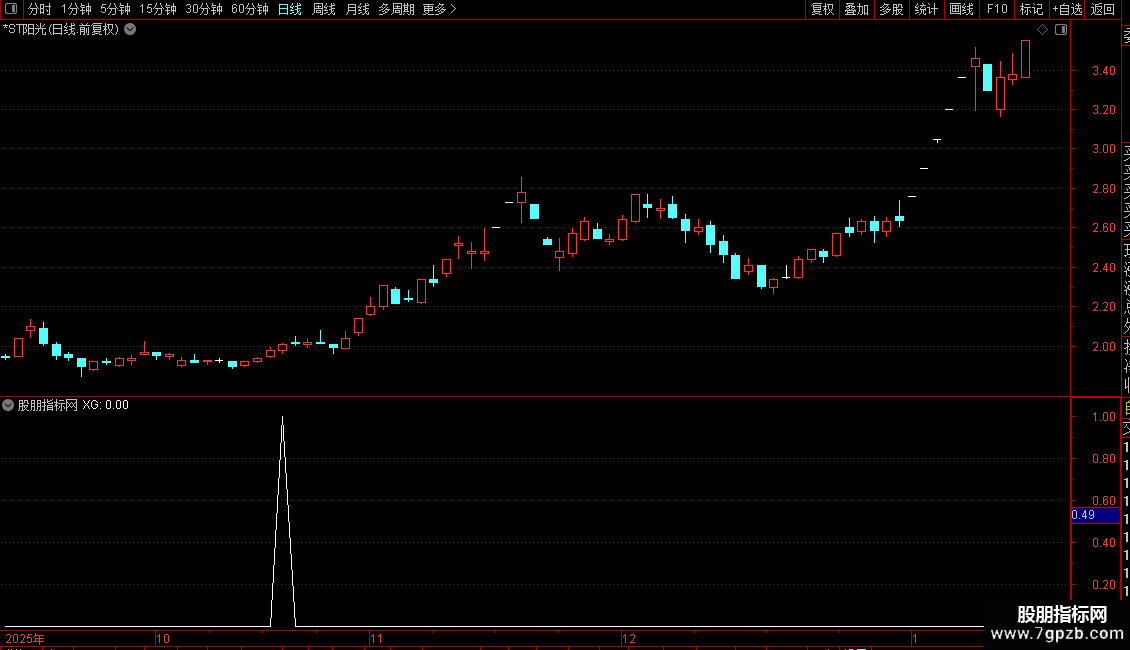1130x650 pixels.
Task: Open 多周期 multi-period view
Action: (396, 9)
